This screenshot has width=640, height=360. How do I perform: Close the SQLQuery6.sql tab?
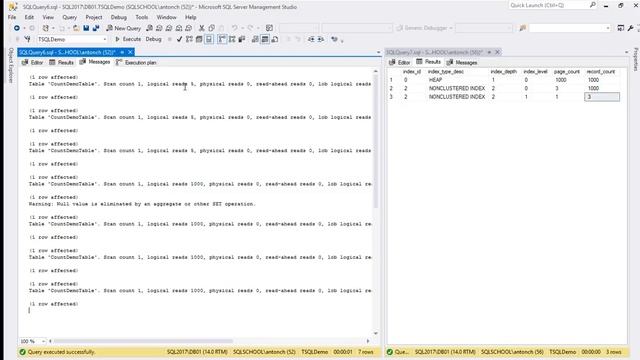(x=130, y=52)
